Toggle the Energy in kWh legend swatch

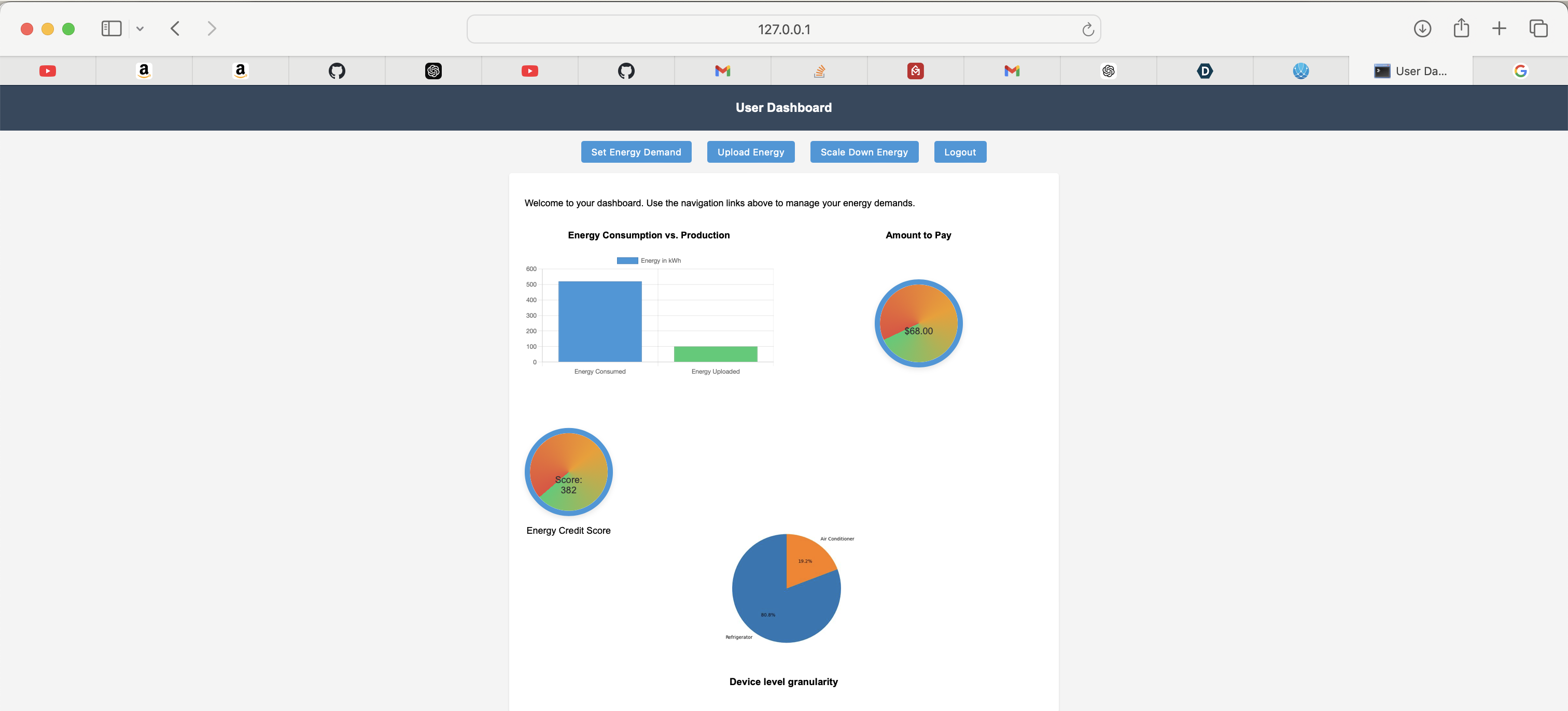tap(627, 260)
